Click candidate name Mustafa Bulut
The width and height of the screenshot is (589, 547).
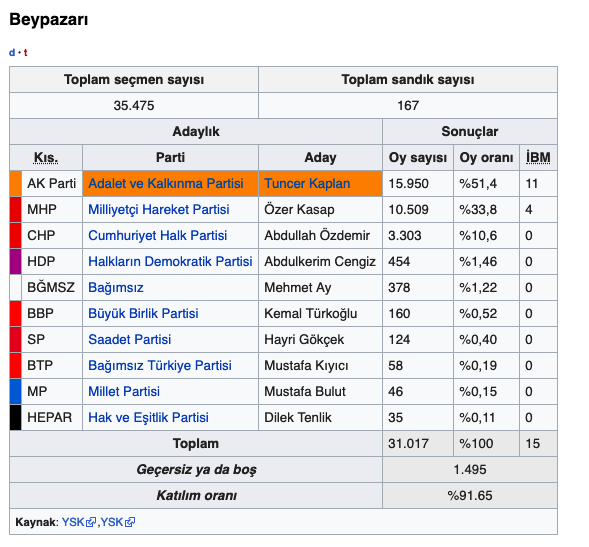[x=305, y=391]
